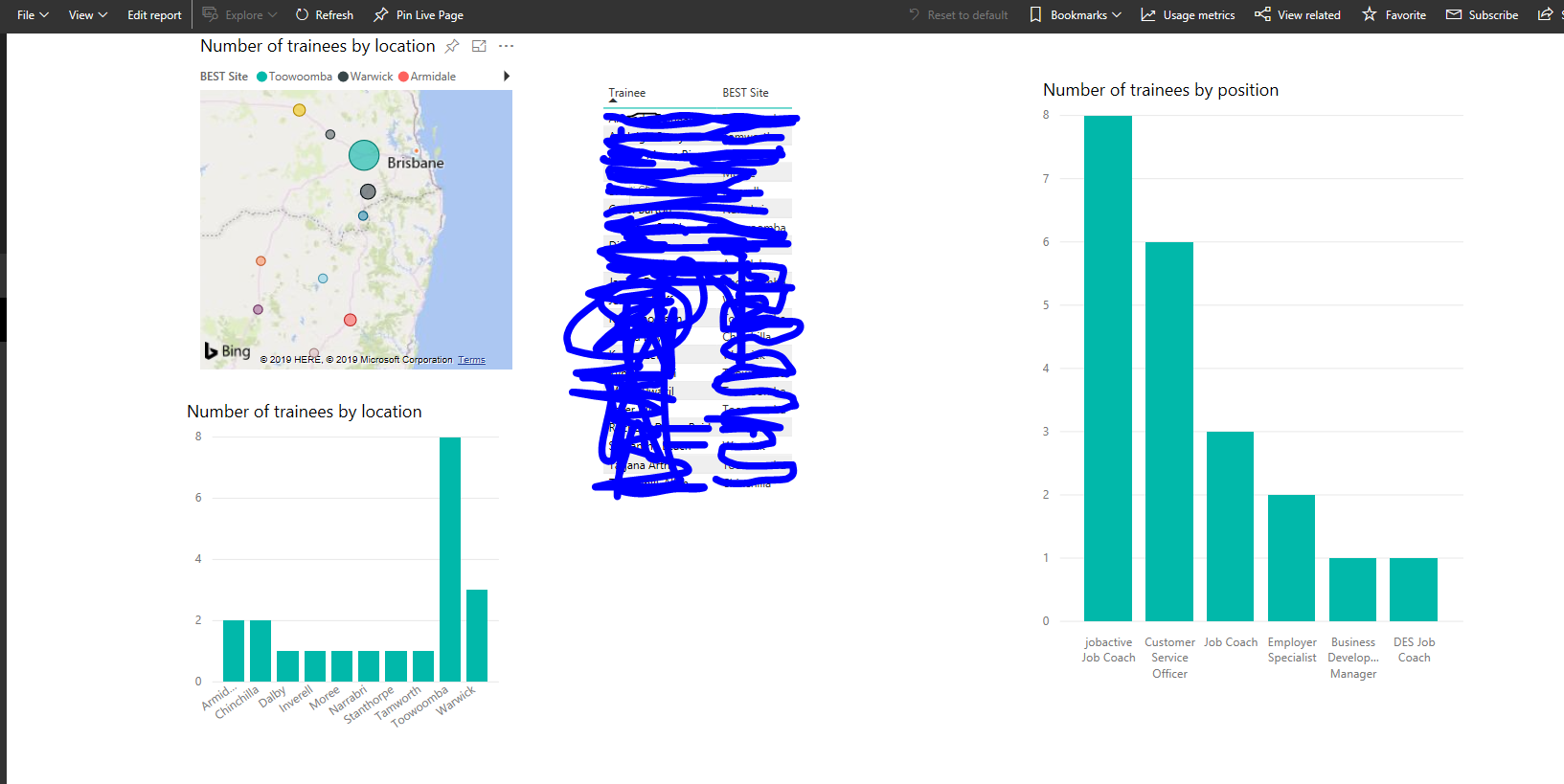
Task: Select the jobactive Job Coach bar
Action: click(x=1108, y=369)
